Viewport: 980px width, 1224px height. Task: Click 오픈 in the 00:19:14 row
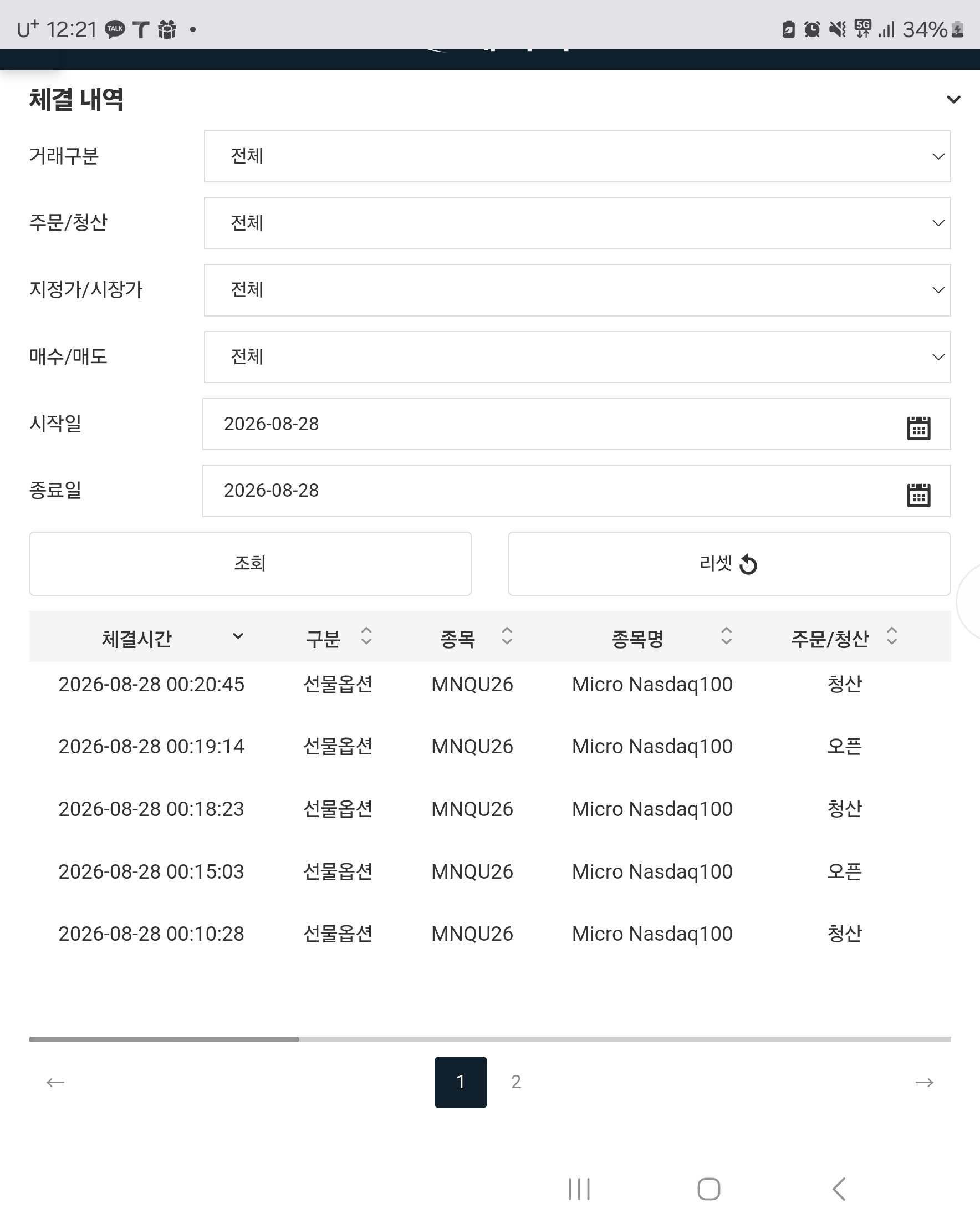[x=844, y=746]
